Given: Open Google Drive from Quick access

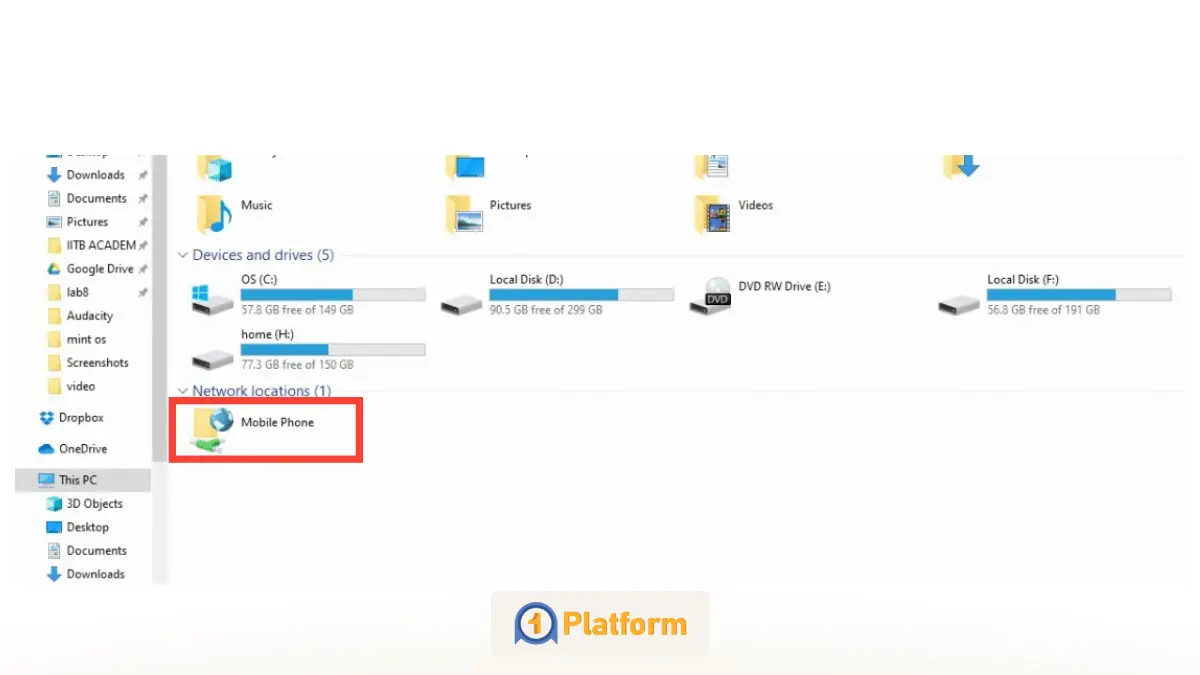Looking at the screenshot, I should click(x=99, y=269).
